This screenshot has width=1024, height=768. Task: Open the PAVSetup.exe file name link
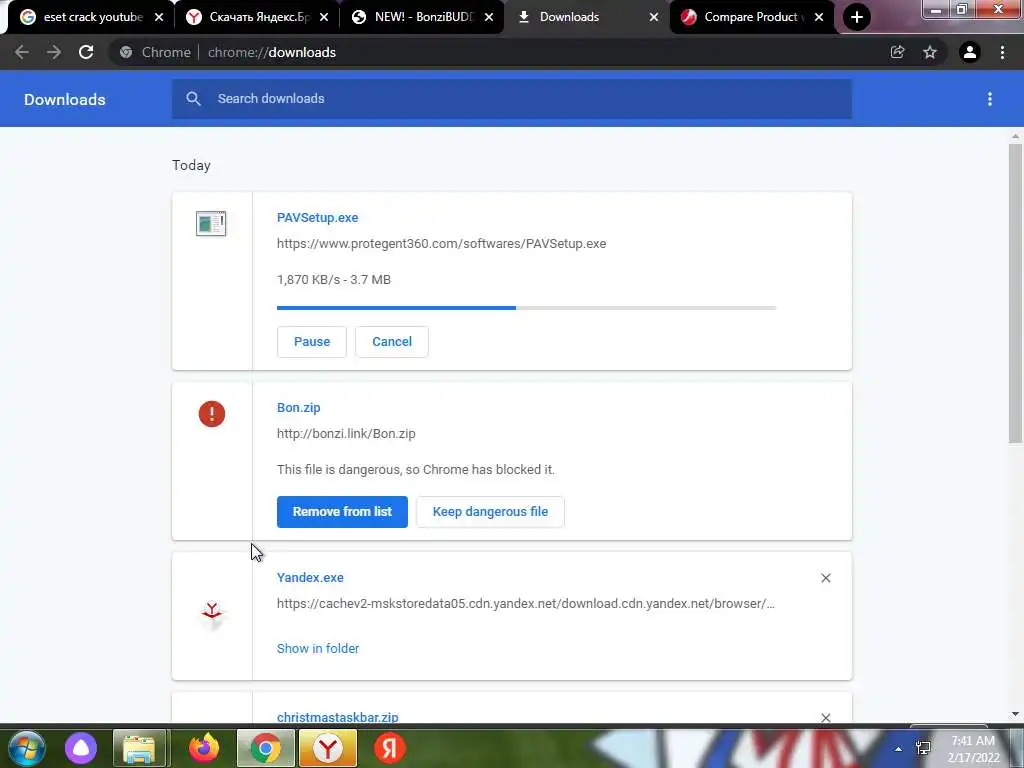point(317,217)
